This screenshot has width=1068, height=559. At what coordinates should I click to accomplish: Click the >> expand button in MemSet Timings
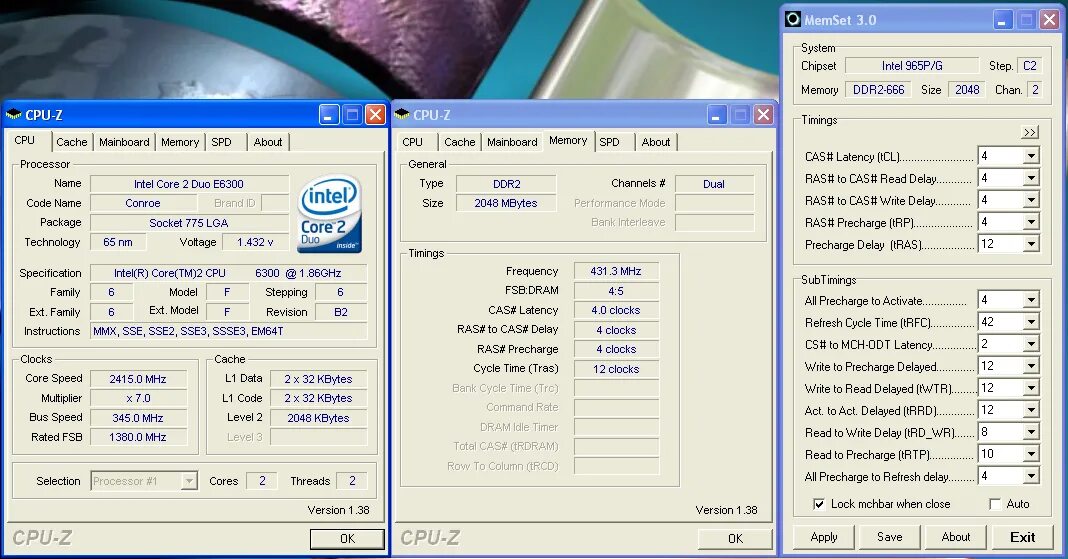coord(1030,132)
